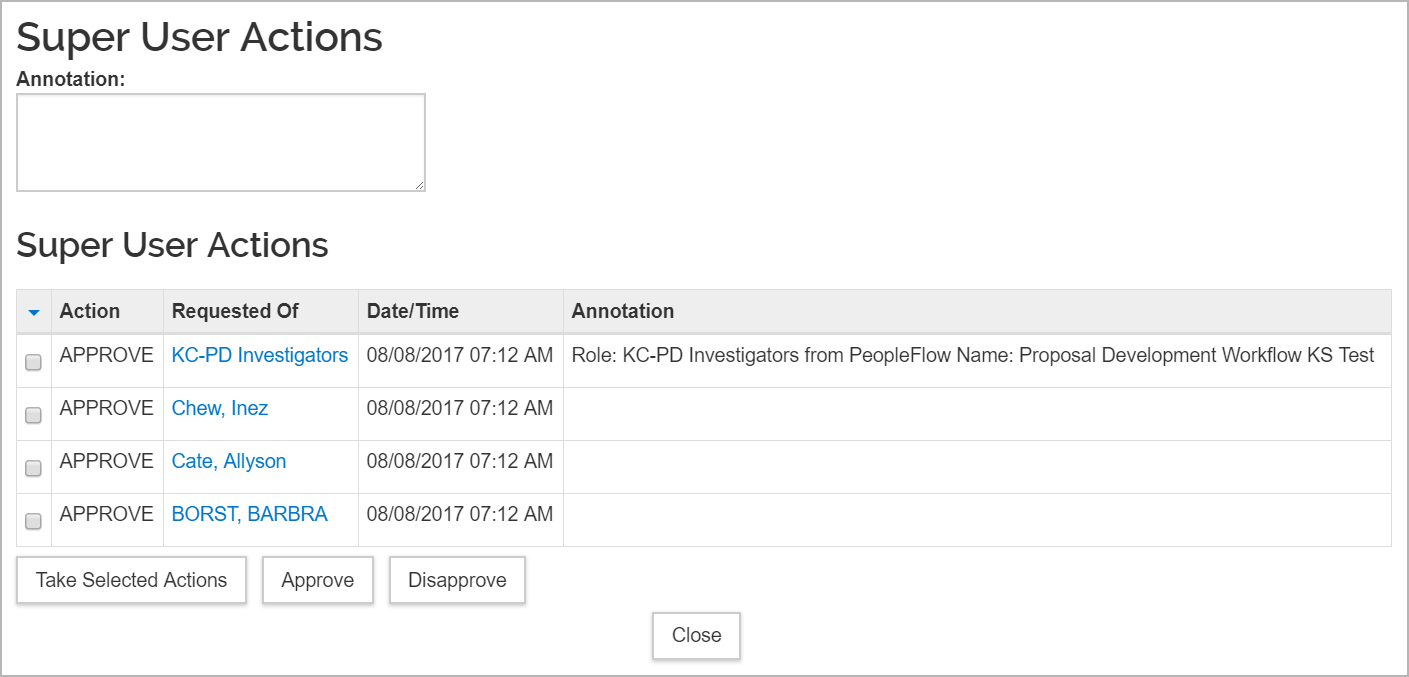Viewport: 1409px width, 677px height.
Task: Click the Approve button
Action: (x=318, y=580)
